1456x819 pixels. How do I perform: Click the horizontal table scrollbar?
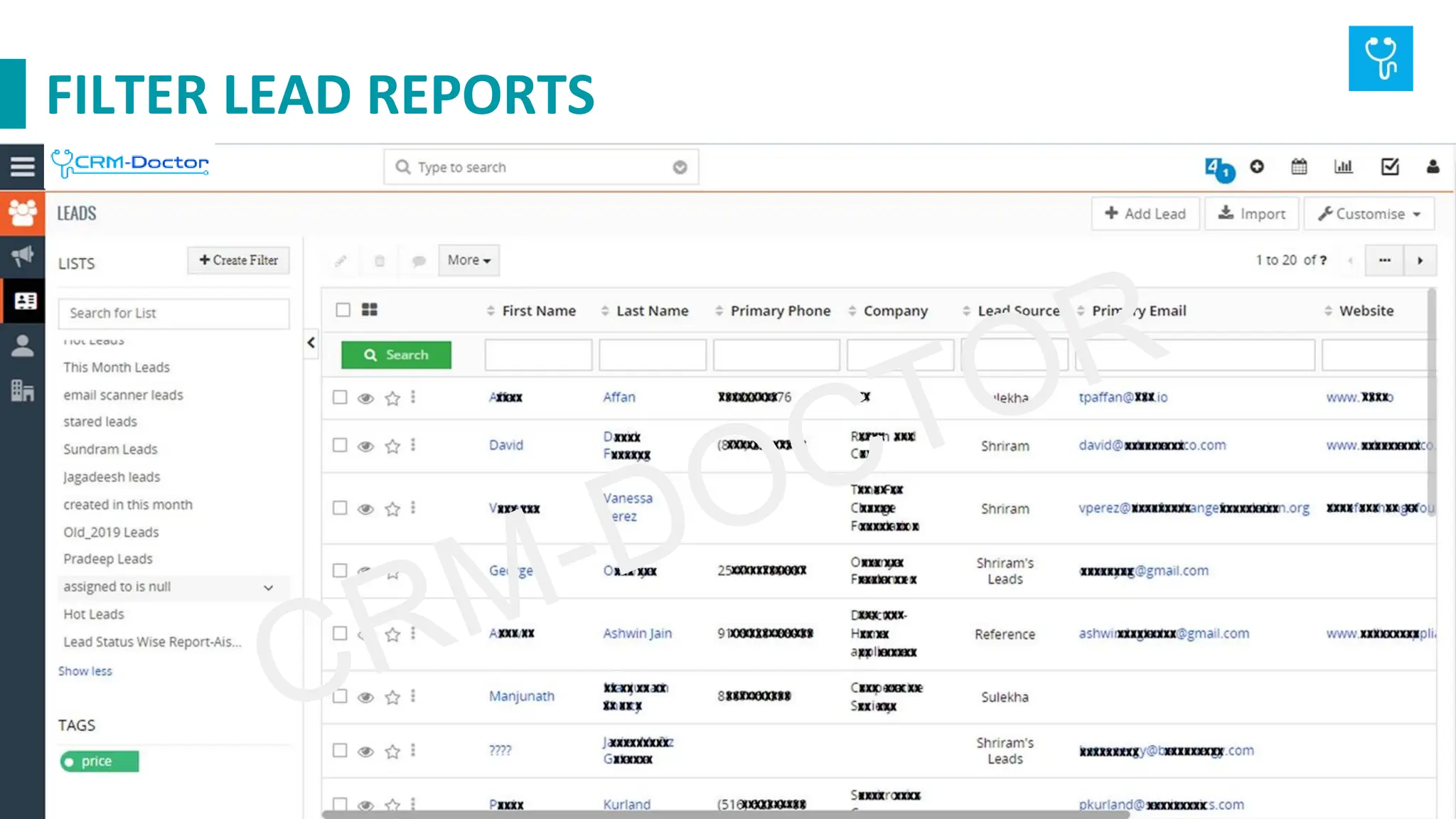pyautogui.click(x=726, y=815)
